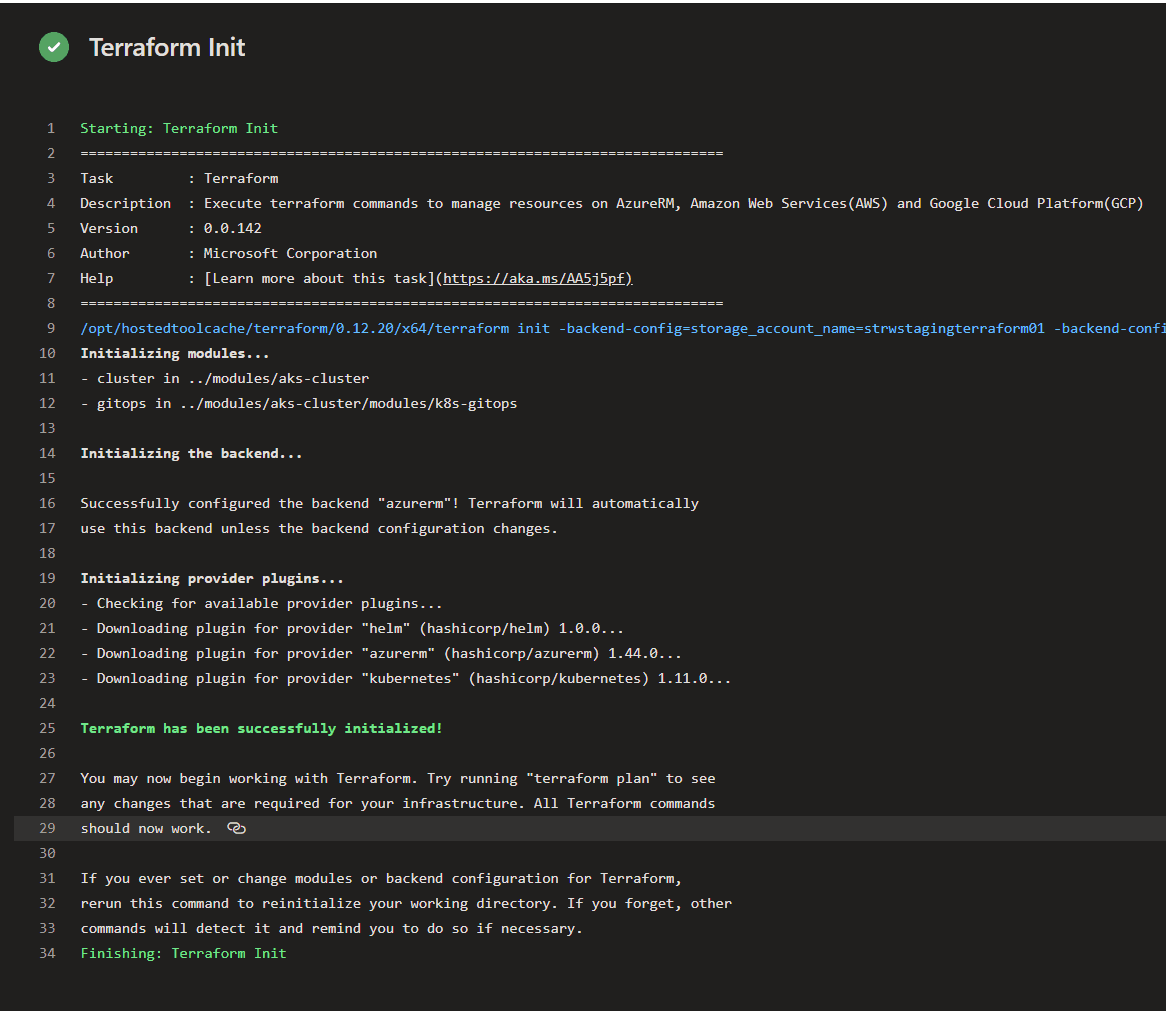Viewport: 1166px width, 1011px height.
Task: Select the Initializing provider plugins line
Action: point(211,578)
